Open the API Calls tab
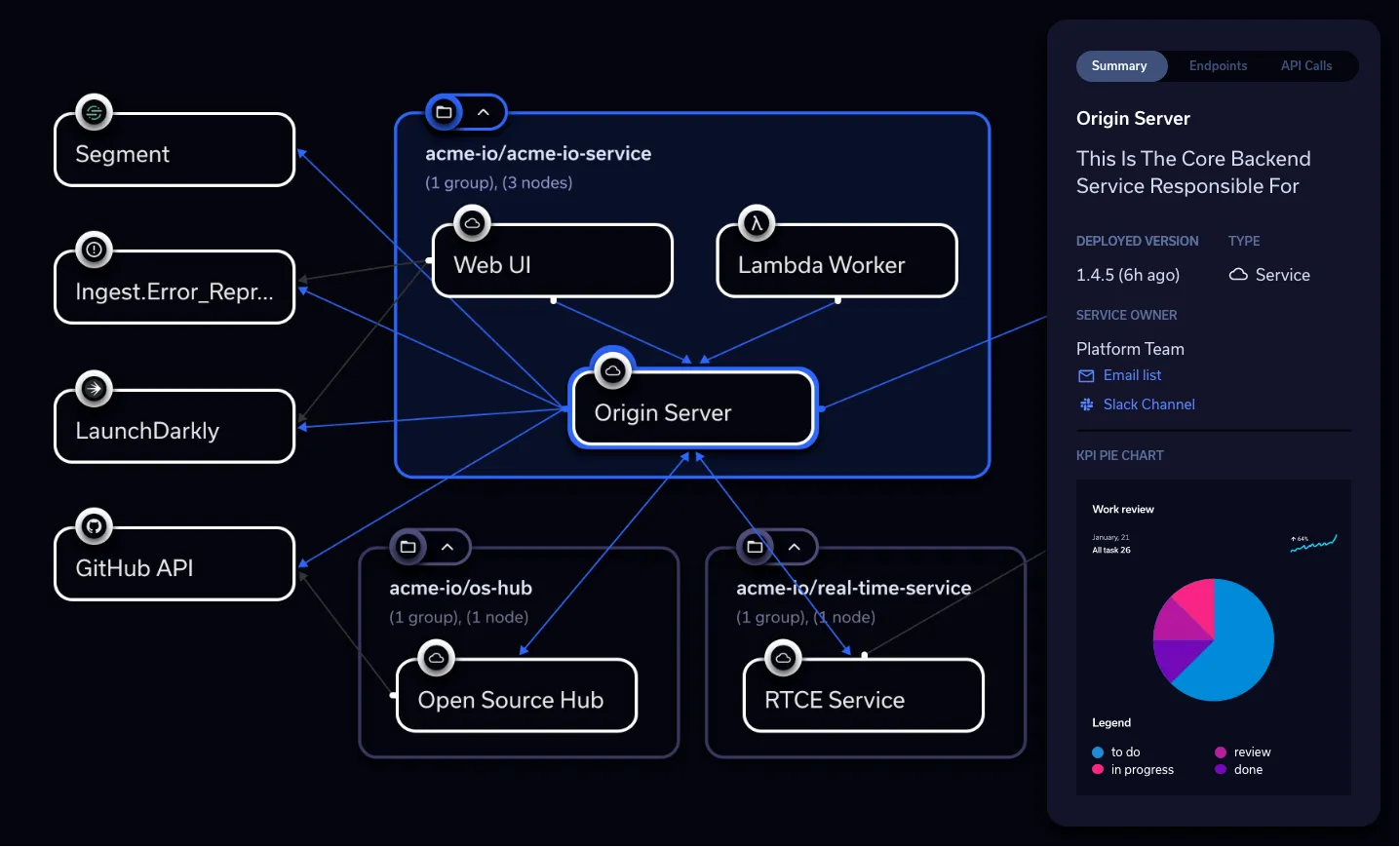Image resolution: width=1400 pixels, height=847 pixels. point(1306,66)
